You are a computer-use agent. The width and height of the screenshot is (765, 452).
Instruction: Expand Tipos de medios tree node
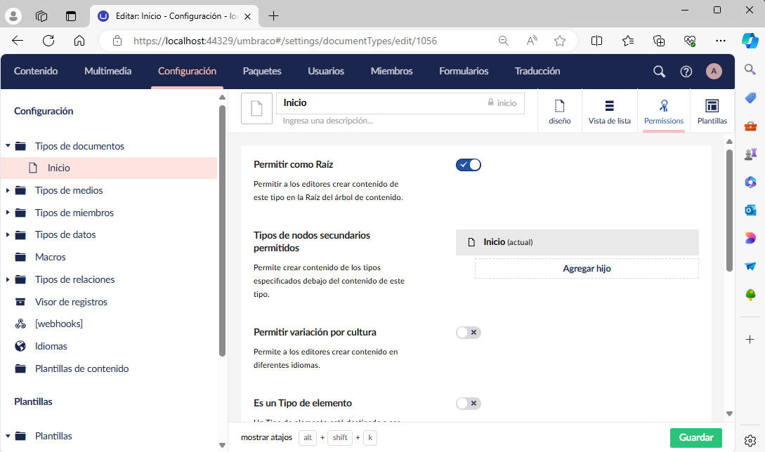pyautogui.click(x=8, y=190)
